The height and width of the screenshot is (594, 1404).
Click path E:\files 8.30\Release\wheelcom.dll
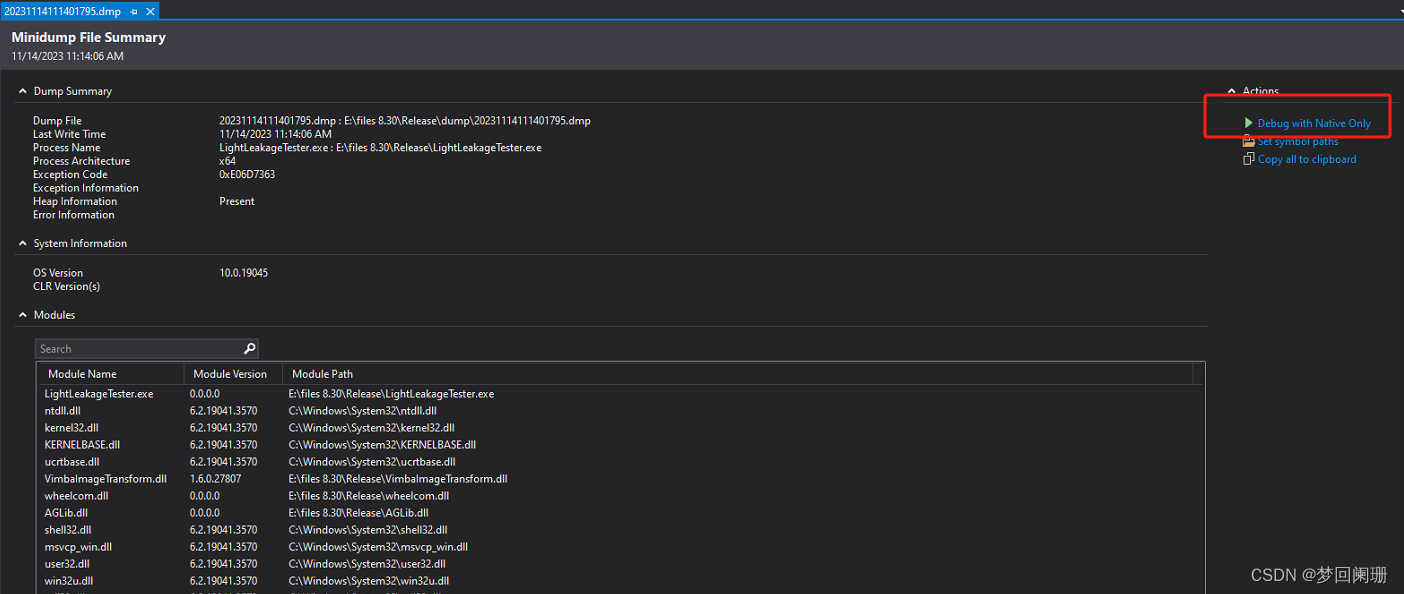point(369,496)
